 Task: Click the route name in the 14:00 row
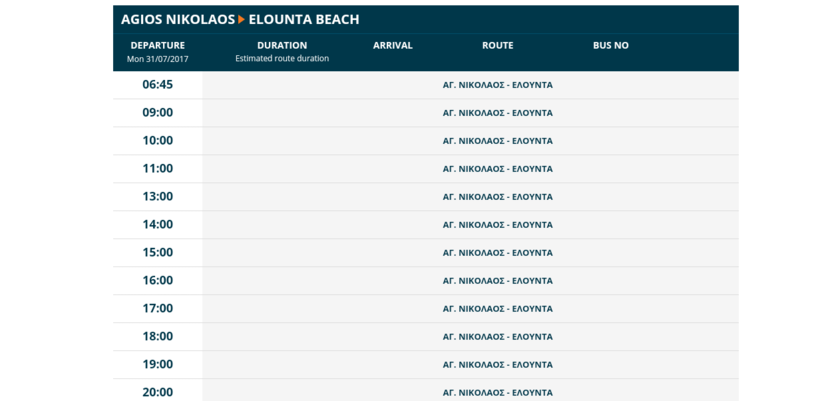pyautogui.click(x=497, y=225)
